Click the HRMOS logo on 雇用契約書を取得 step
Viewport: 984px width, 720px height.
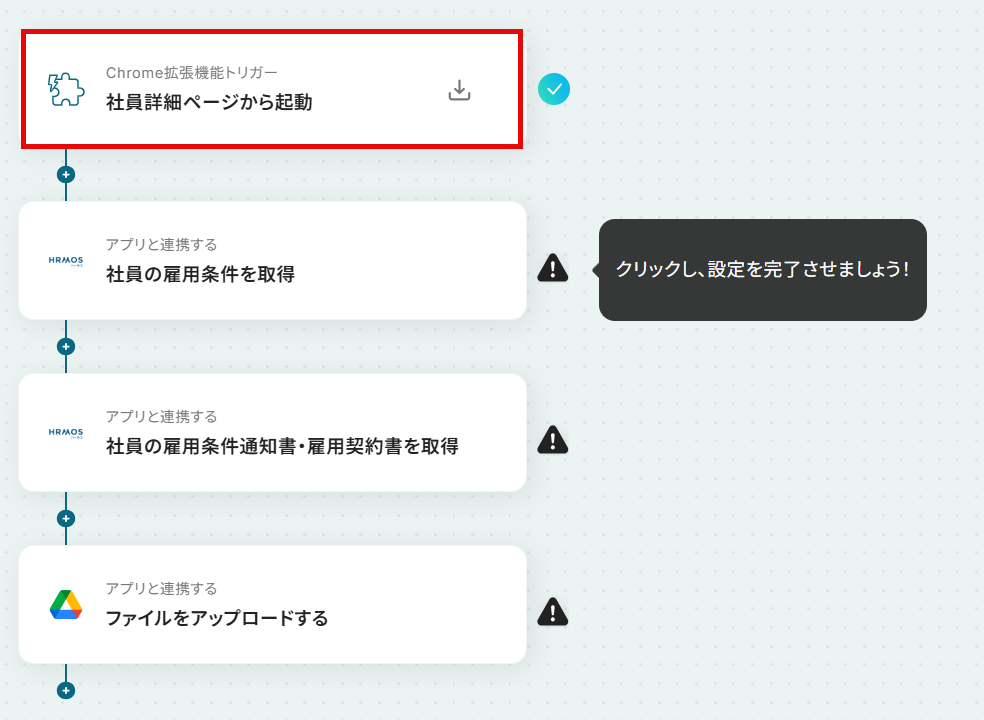66,432
